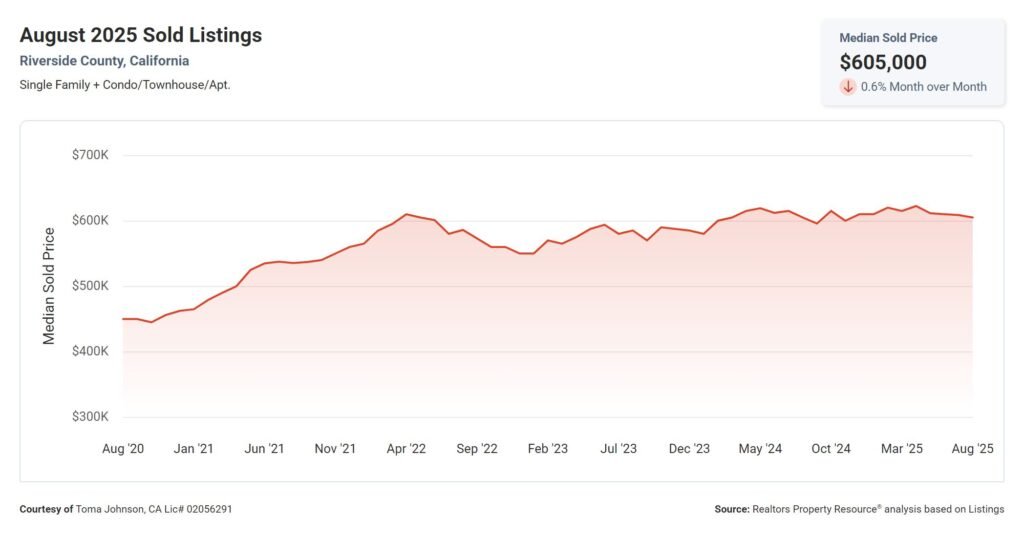Image resolution: width=1024 pixels, height=537 pixels.
Task: Click the $600K y-axis label
Action: [90, 221]
